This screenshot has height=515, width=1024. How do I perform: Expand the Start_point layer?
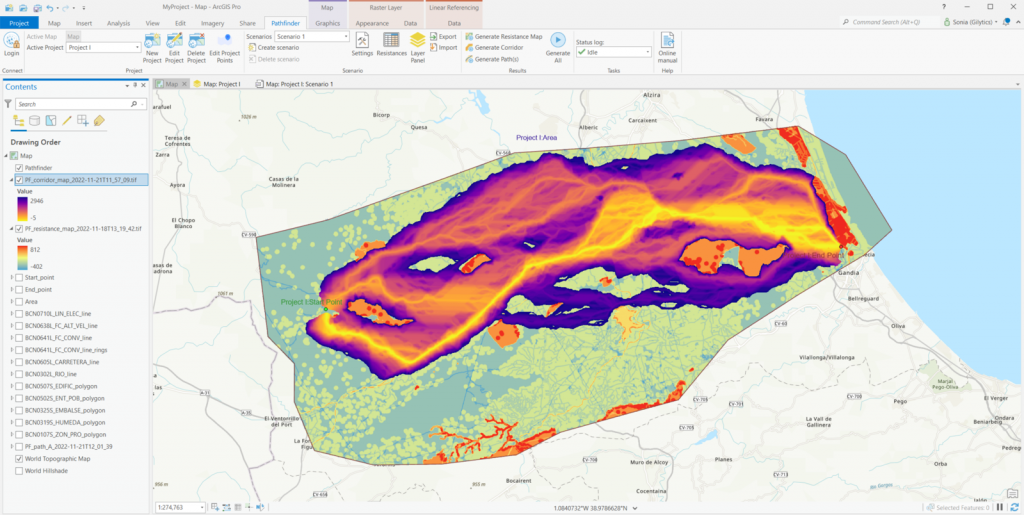12,277
